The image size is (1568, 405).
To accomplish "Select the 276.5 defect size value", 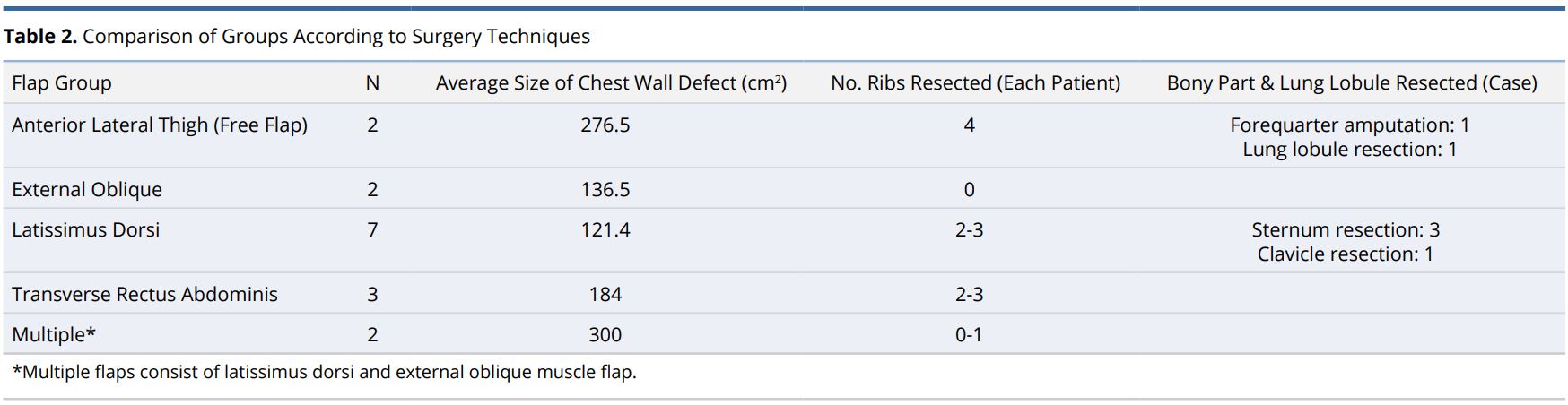I will 605,125.
